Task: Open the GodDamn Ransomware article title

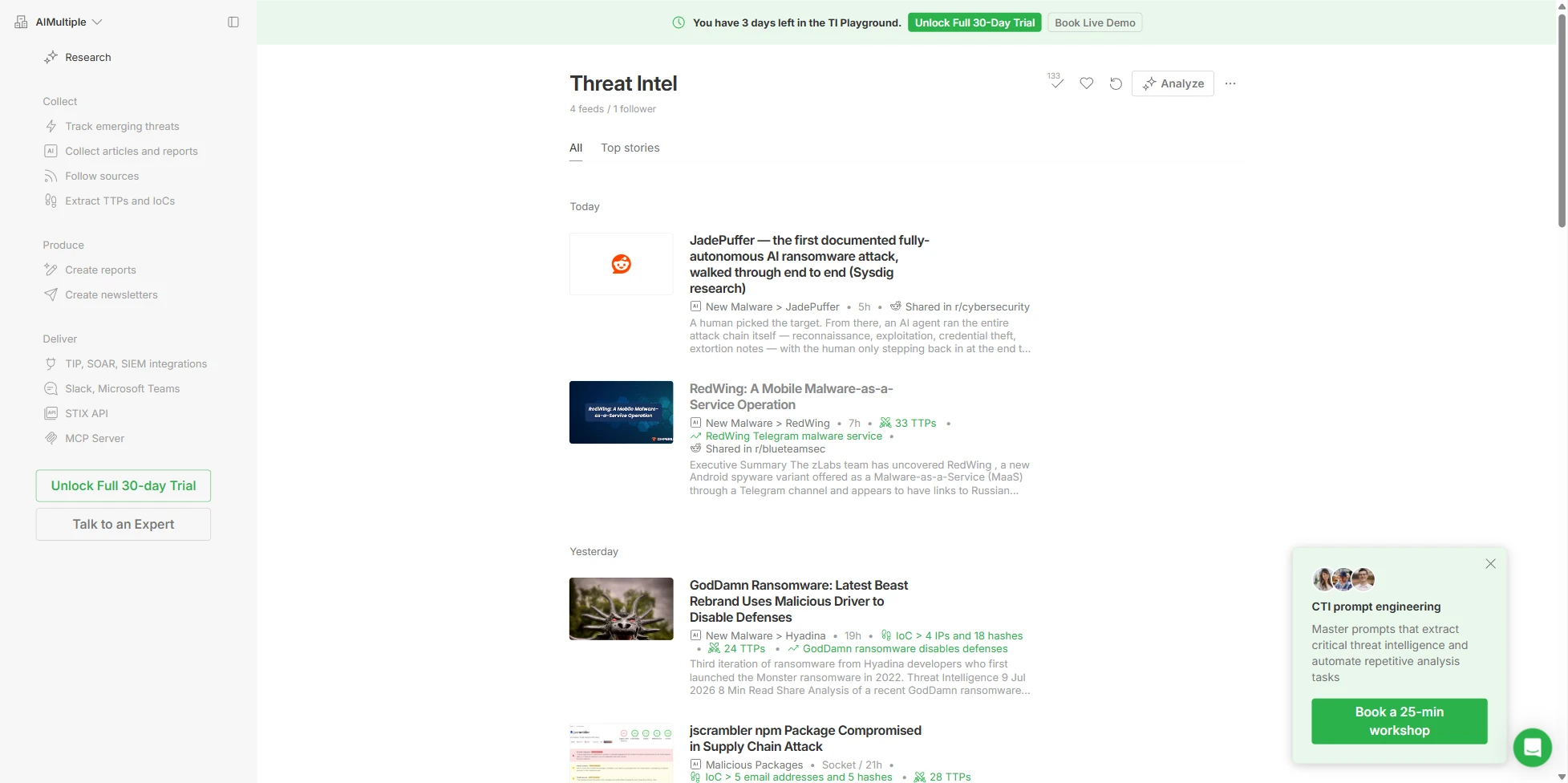Action: tap(799, 601)
